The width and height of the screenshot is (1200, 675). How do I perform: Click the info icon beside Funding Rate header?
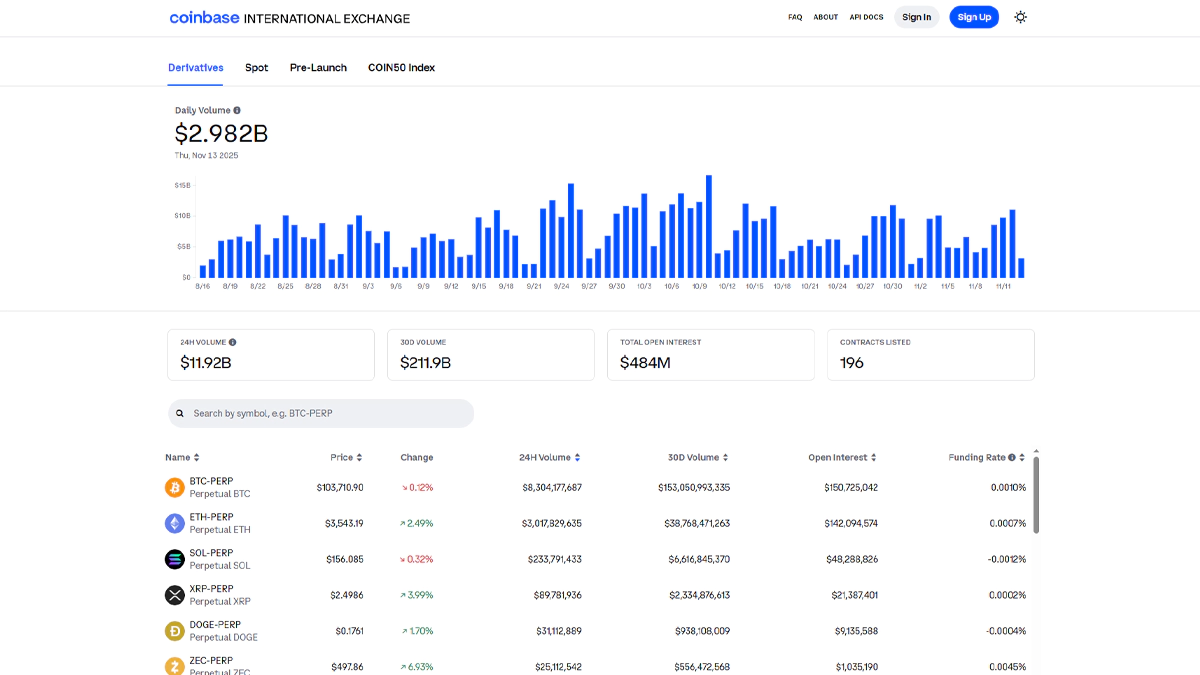1012,457
